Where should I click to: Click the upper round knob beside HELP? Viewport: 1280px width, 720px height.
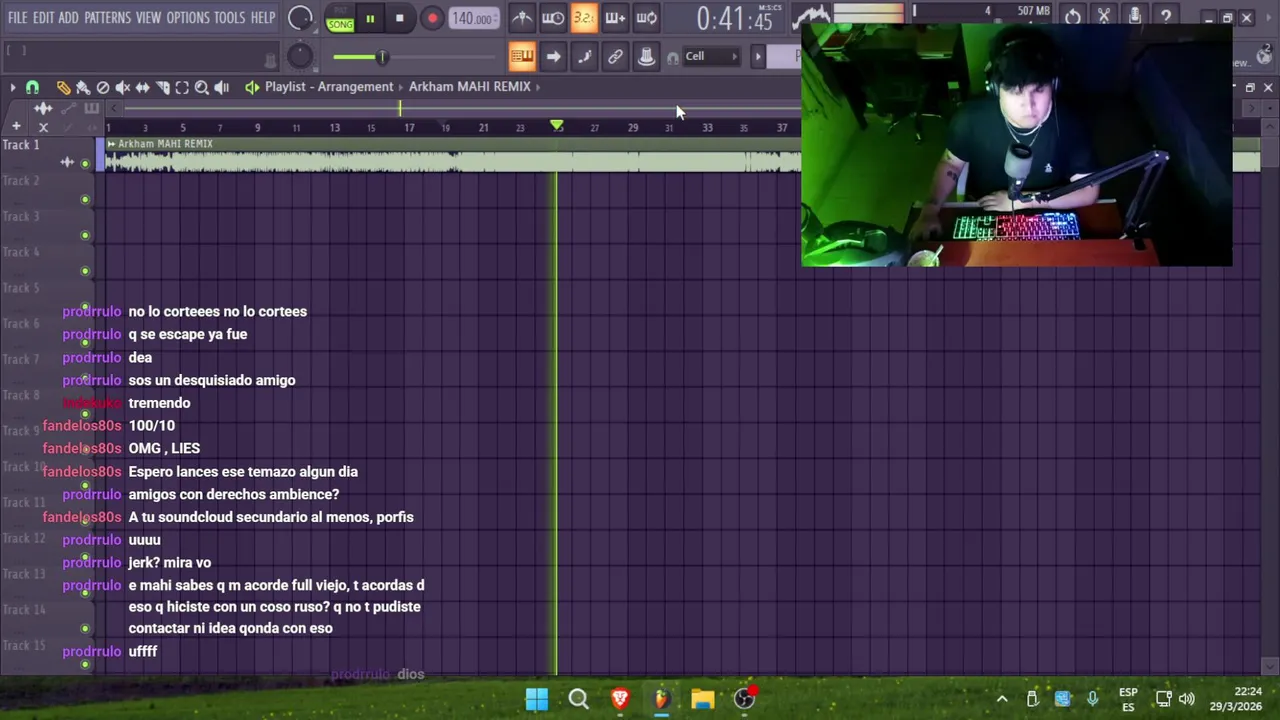click(300, 18)
